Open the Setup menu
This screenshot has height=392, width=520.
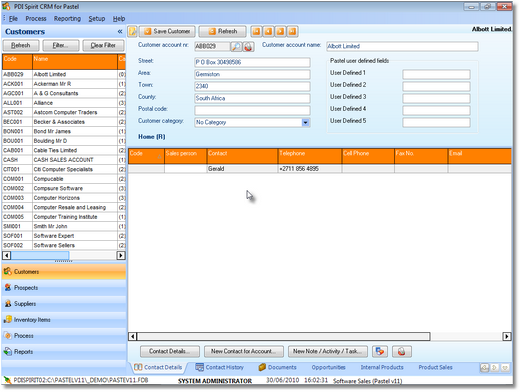click(x=97, y=19)
